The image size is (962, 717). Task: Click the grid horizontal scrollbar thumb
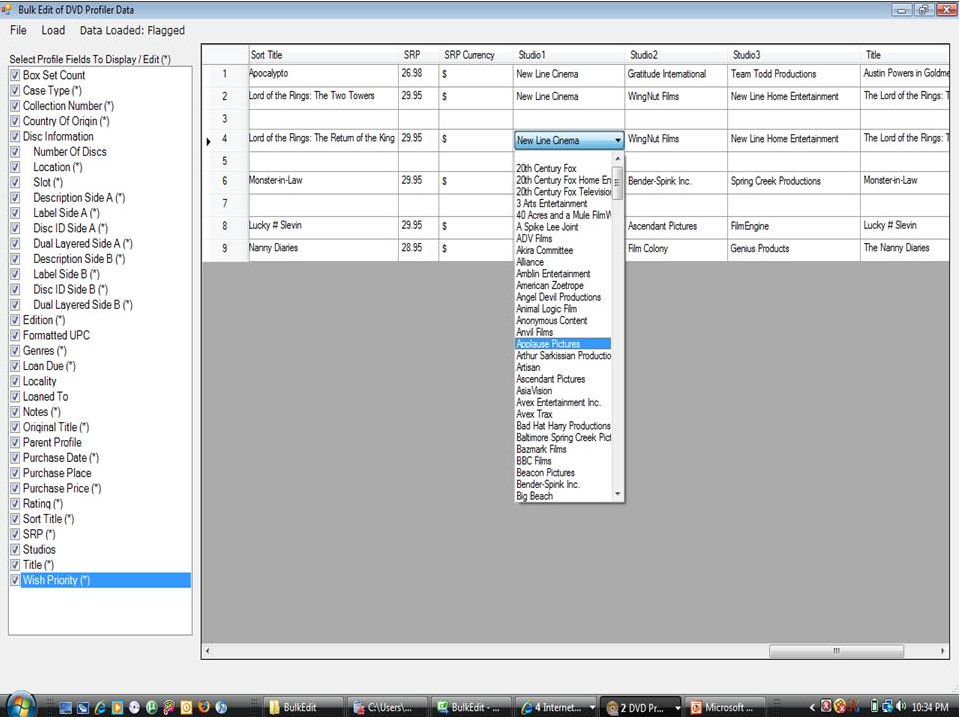coord(836,651)
